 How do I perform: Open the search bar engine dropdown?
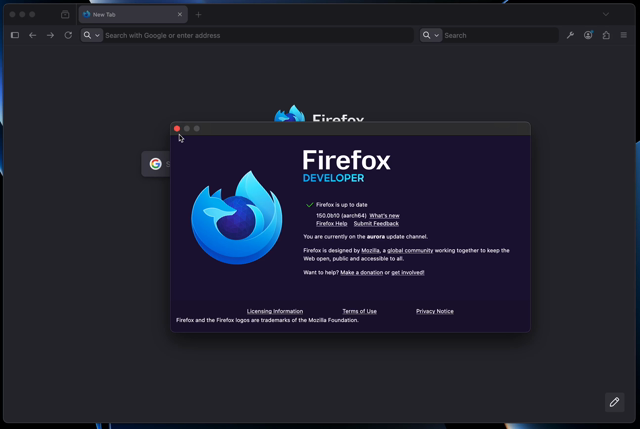431,35
